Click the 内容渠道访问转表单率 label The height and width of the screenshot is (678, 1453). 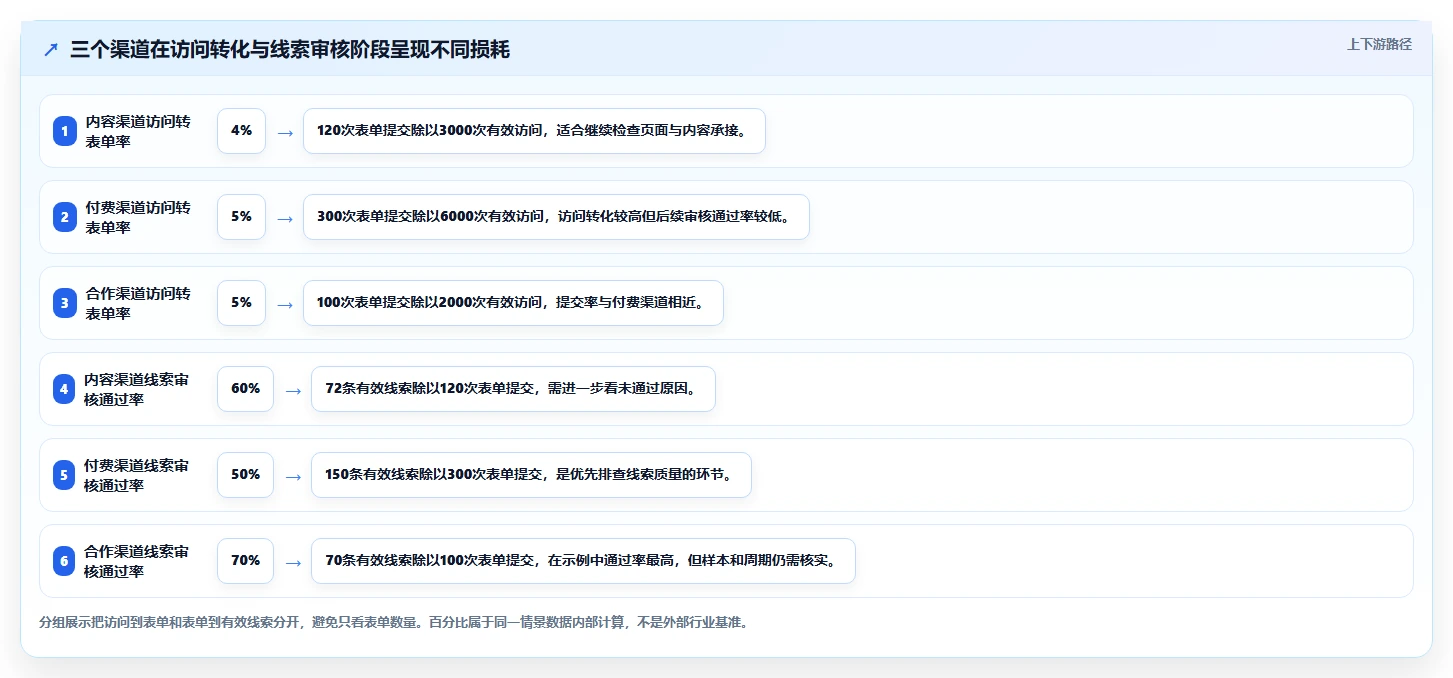coord(138,131)
